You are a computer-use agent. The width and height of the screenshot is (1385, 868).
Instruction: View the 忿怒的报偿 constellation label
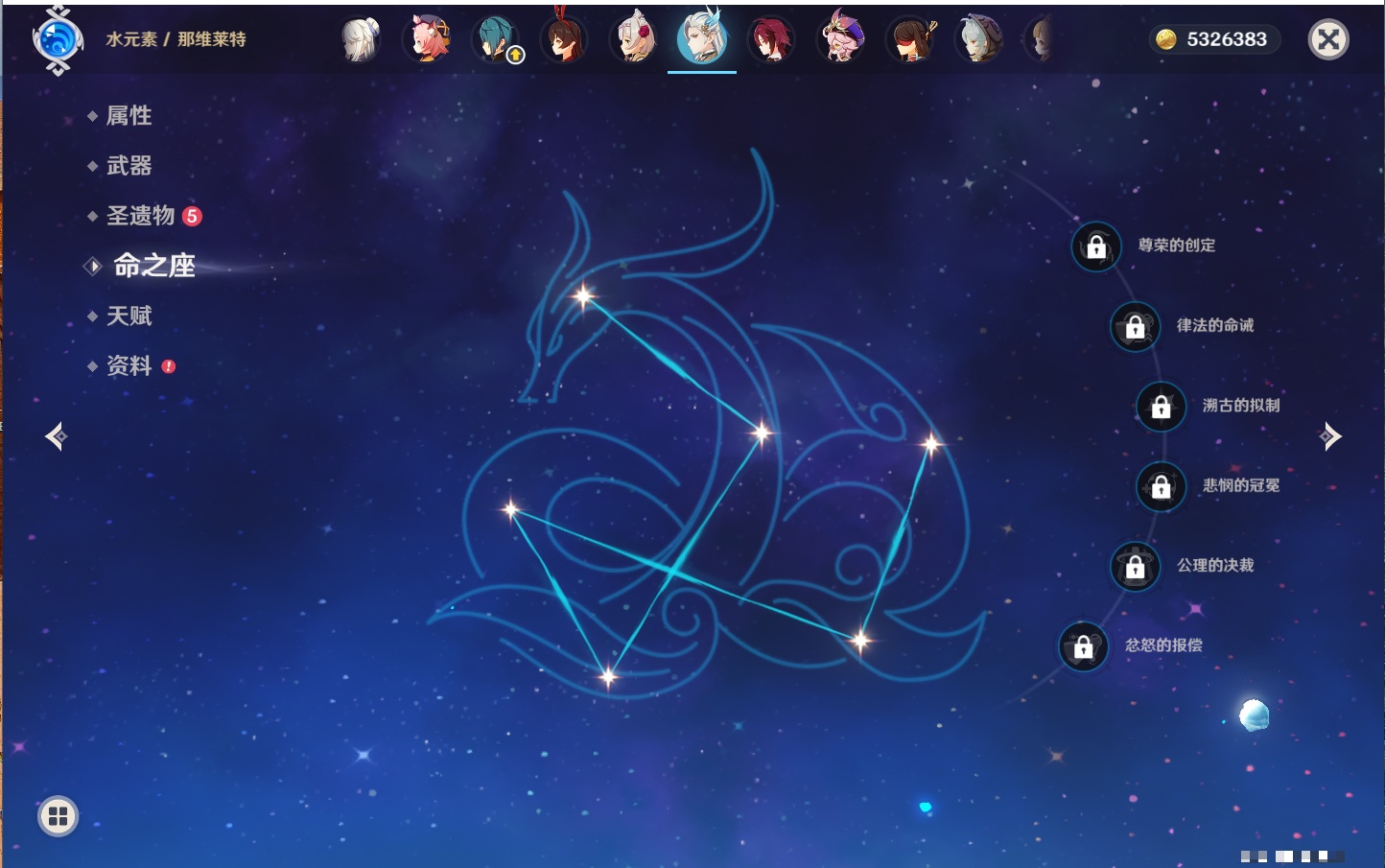click(x=1163, y=645)
